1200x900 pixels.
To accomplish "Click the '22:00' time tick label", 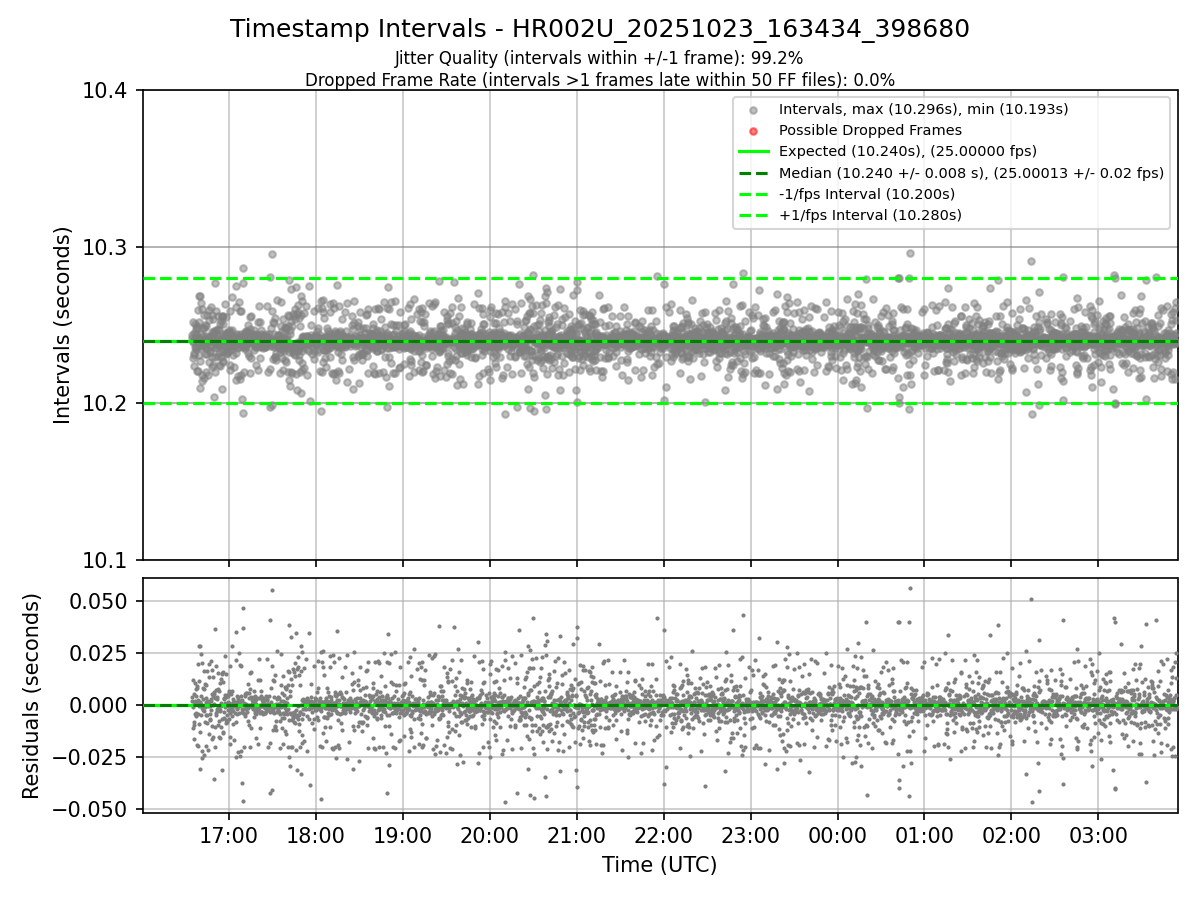I will (x=663, y=834).
